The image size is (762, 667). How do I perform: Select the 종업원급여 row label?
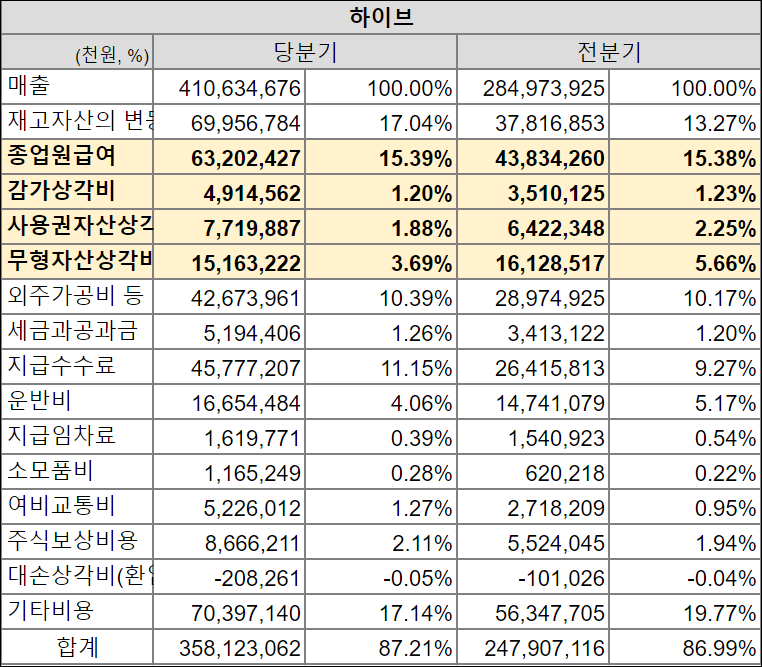click(x=77, y=156)
